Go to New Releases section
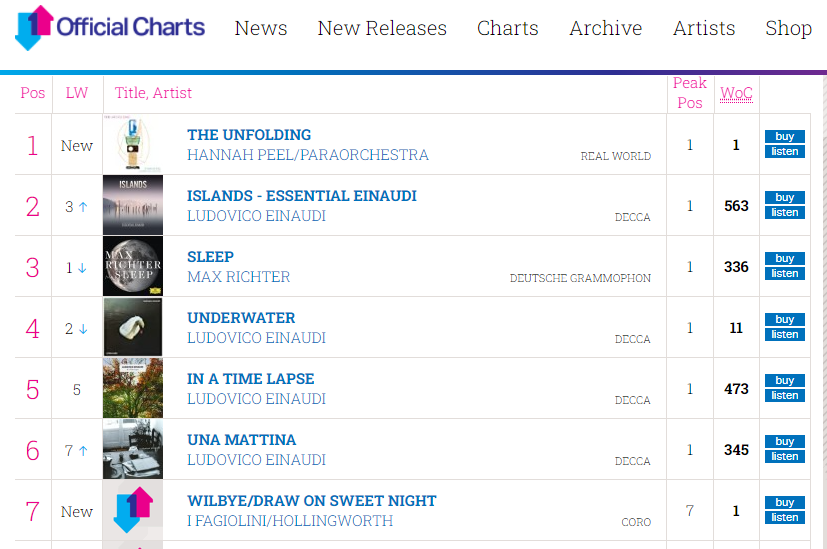 (382, 28)
